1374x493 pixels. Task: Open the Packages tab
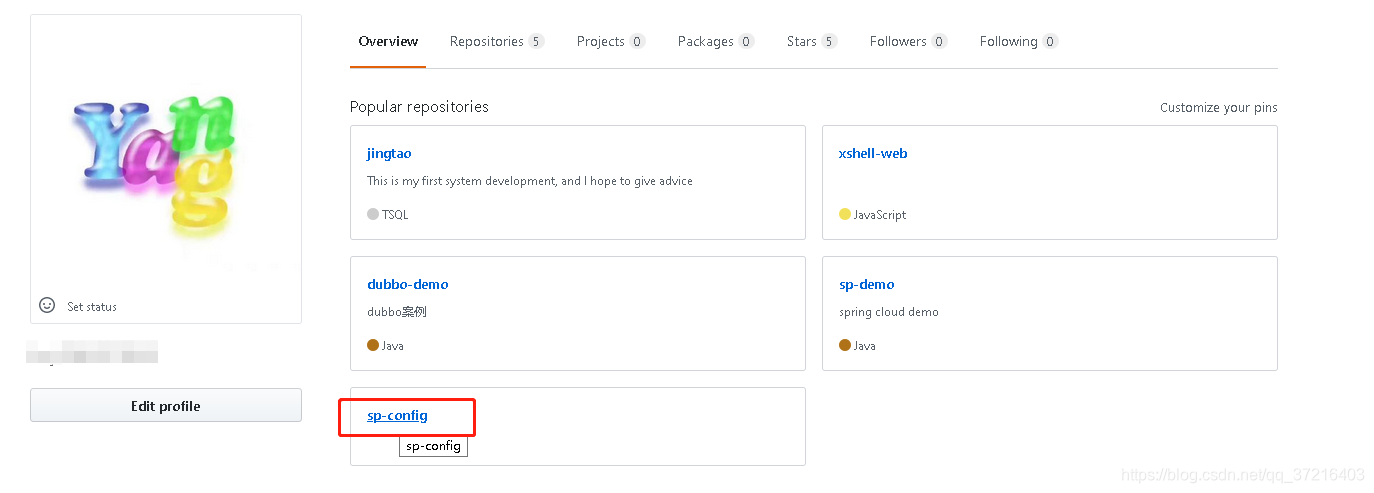pos(716,41)
